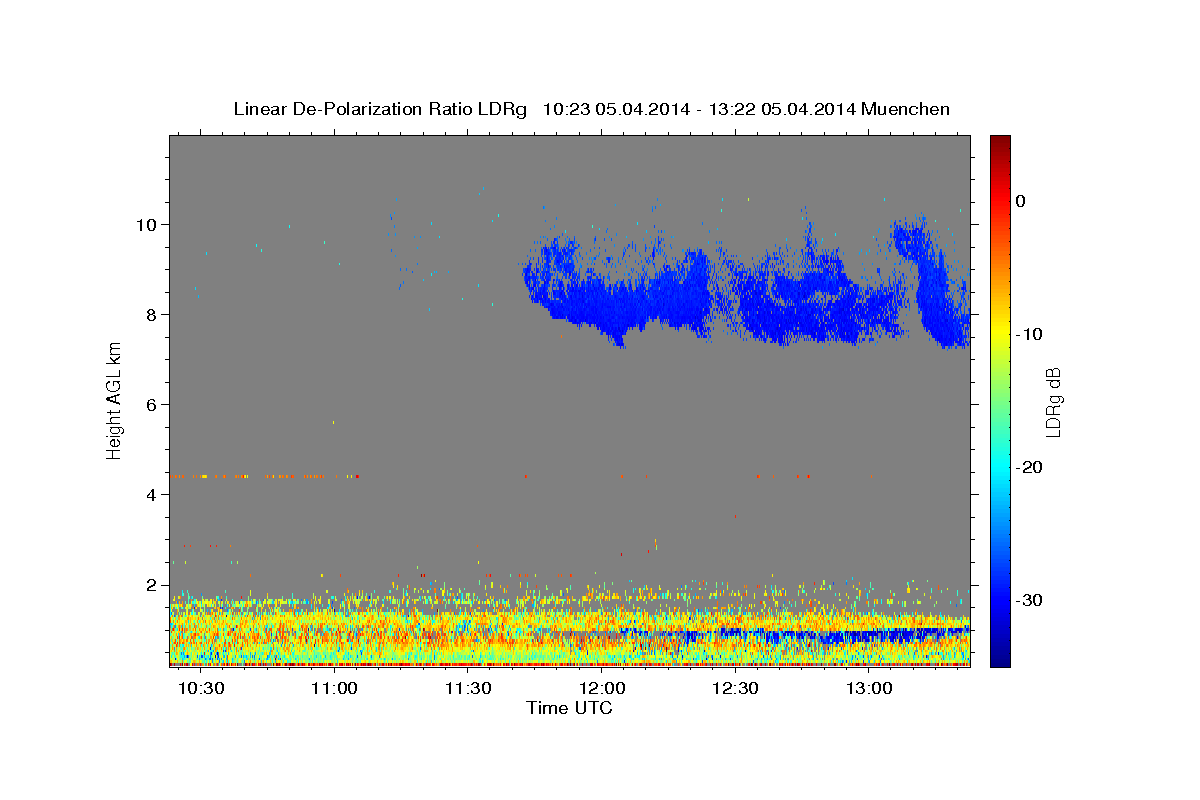Click the 'Time UTC' axis label
1200x800 pixels.
[569, 708]
